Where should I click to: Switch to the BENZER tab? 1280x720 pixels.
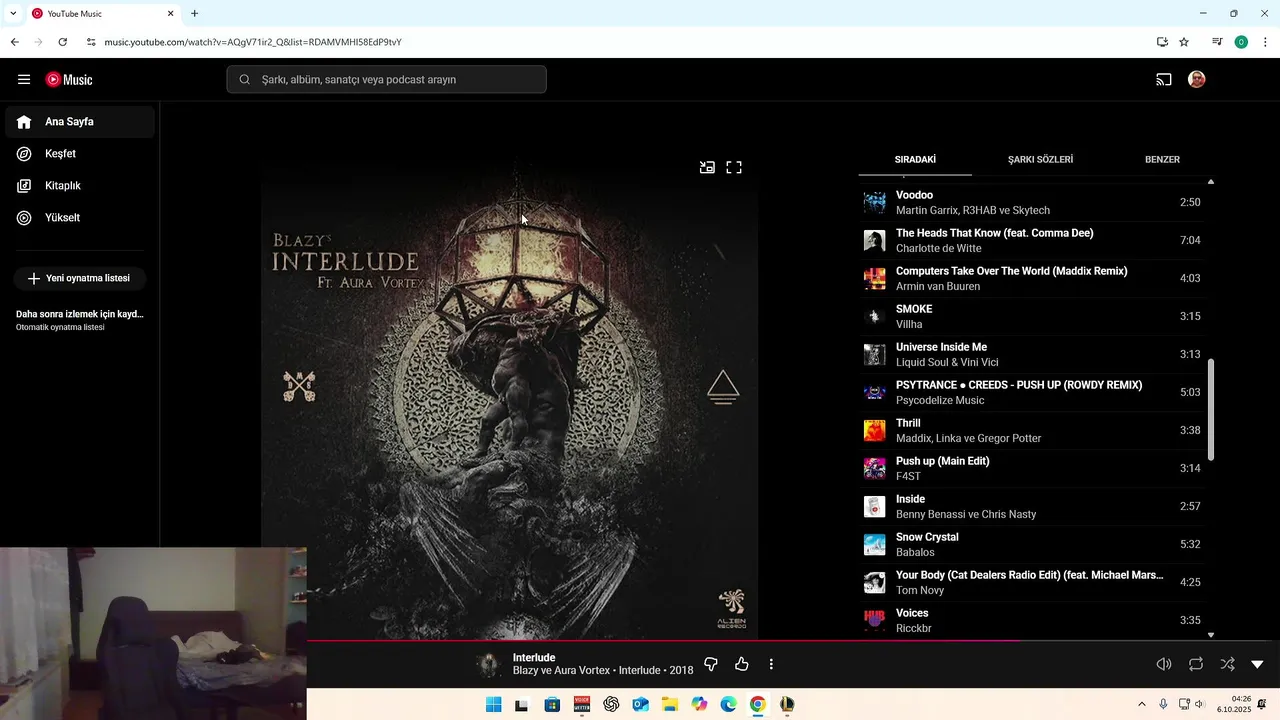pyautogui.click(x=1162, y=160)
